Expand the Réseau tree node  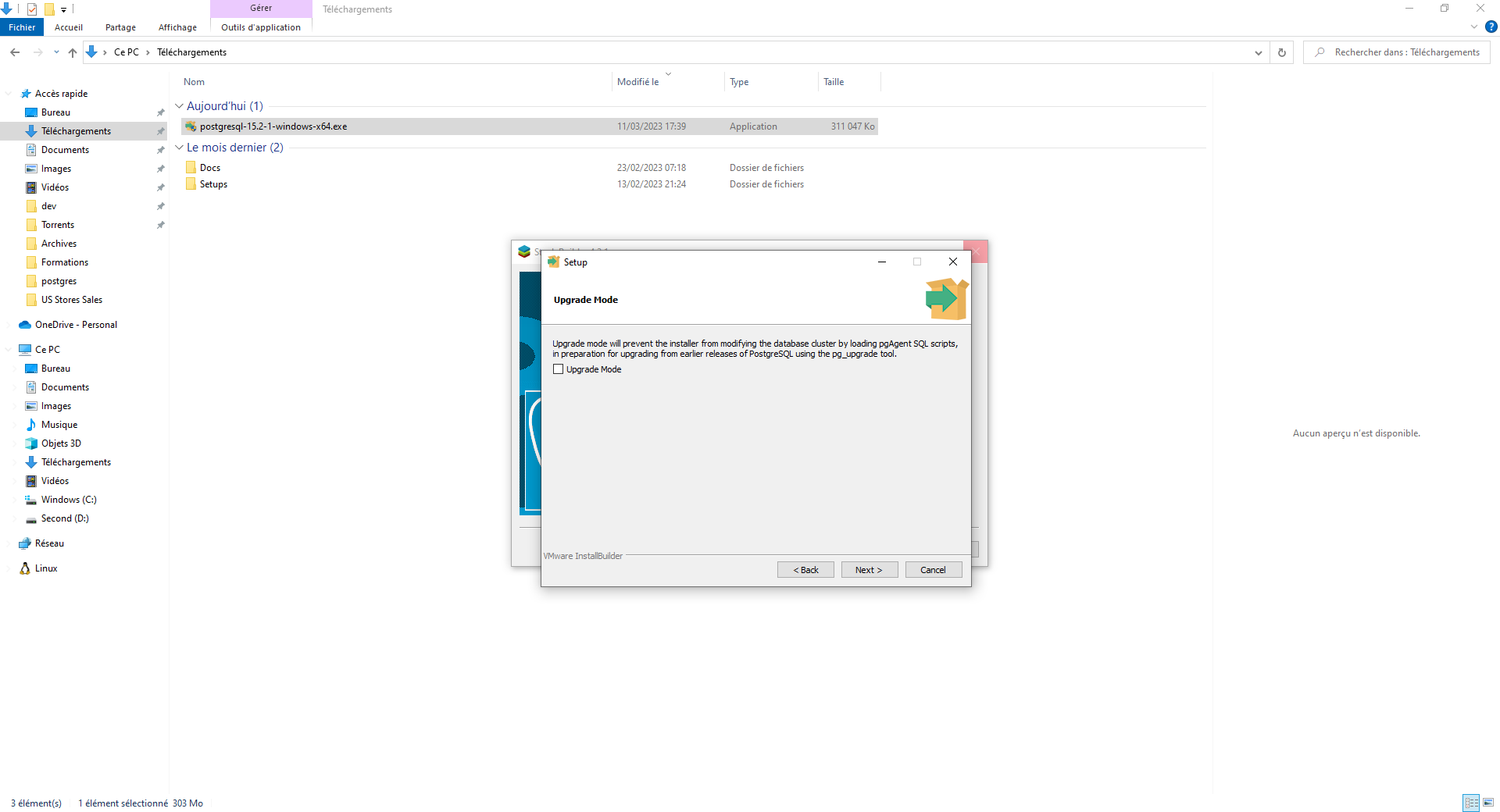(9, 543)
